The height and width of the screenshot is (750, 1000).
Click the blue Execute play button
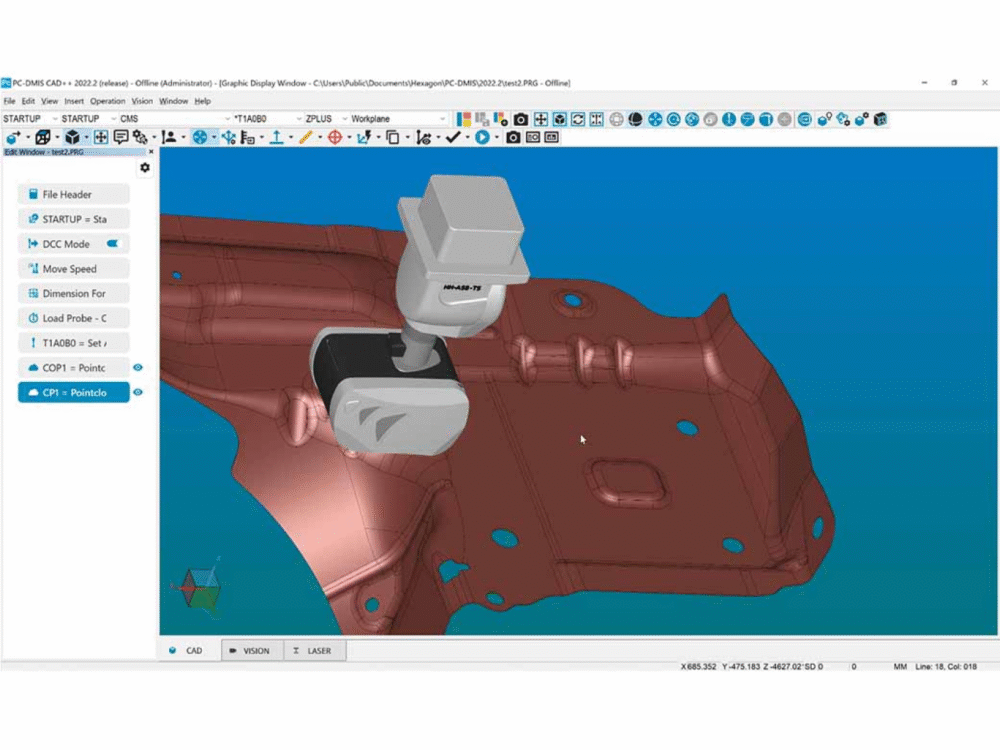[x=482, y=137]
